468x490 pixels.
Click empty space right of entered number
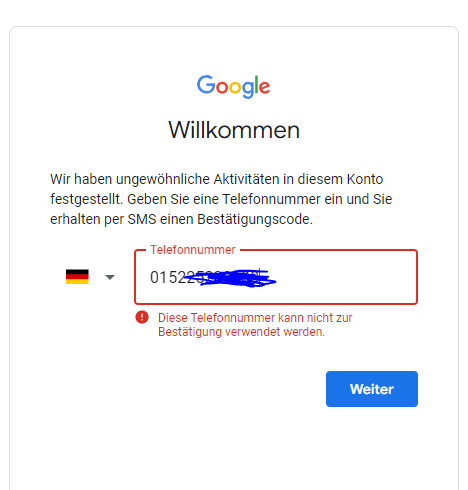(347, 277)
